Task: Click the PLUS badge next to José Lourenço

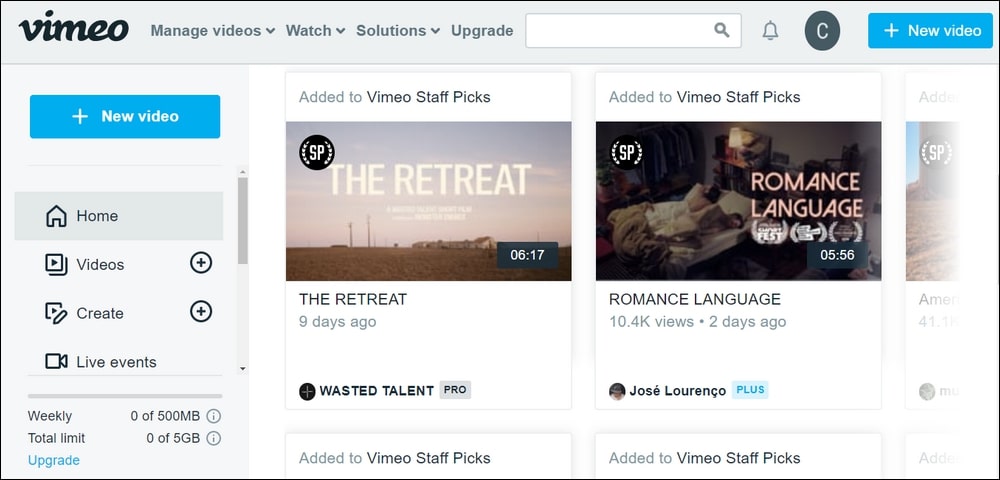Action: click(750, 390)
